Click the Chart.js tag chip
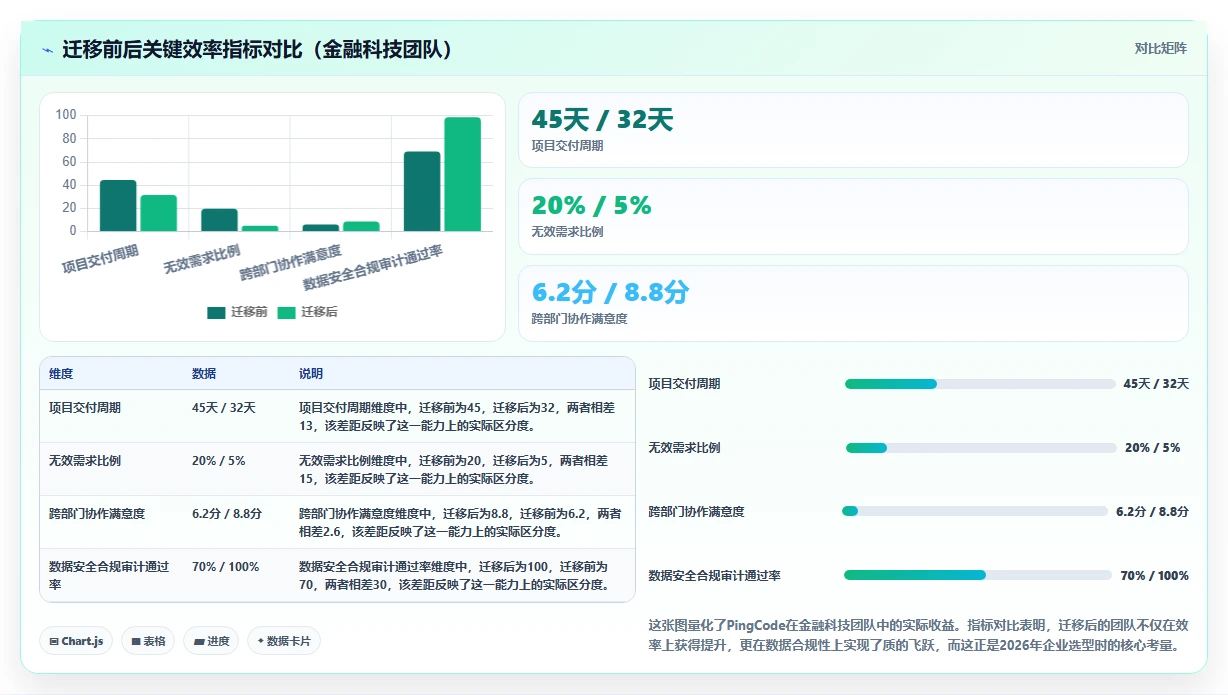 [x=76, y=641]
